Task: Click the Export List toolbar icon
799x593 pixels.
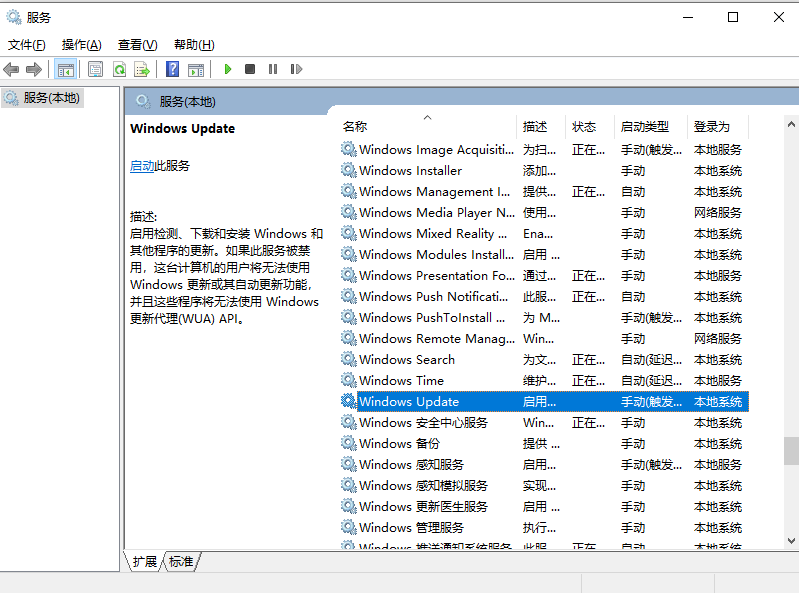Action: pos(142,69)
